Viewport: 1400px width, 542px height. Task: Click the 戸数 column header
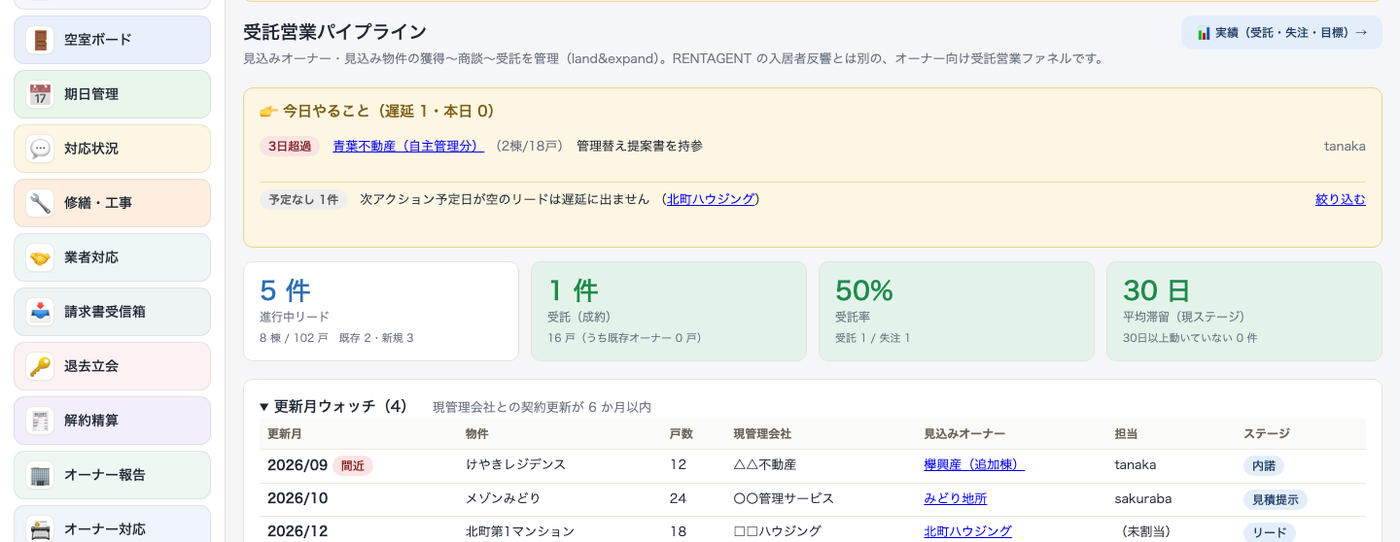[x=681, y=434]
